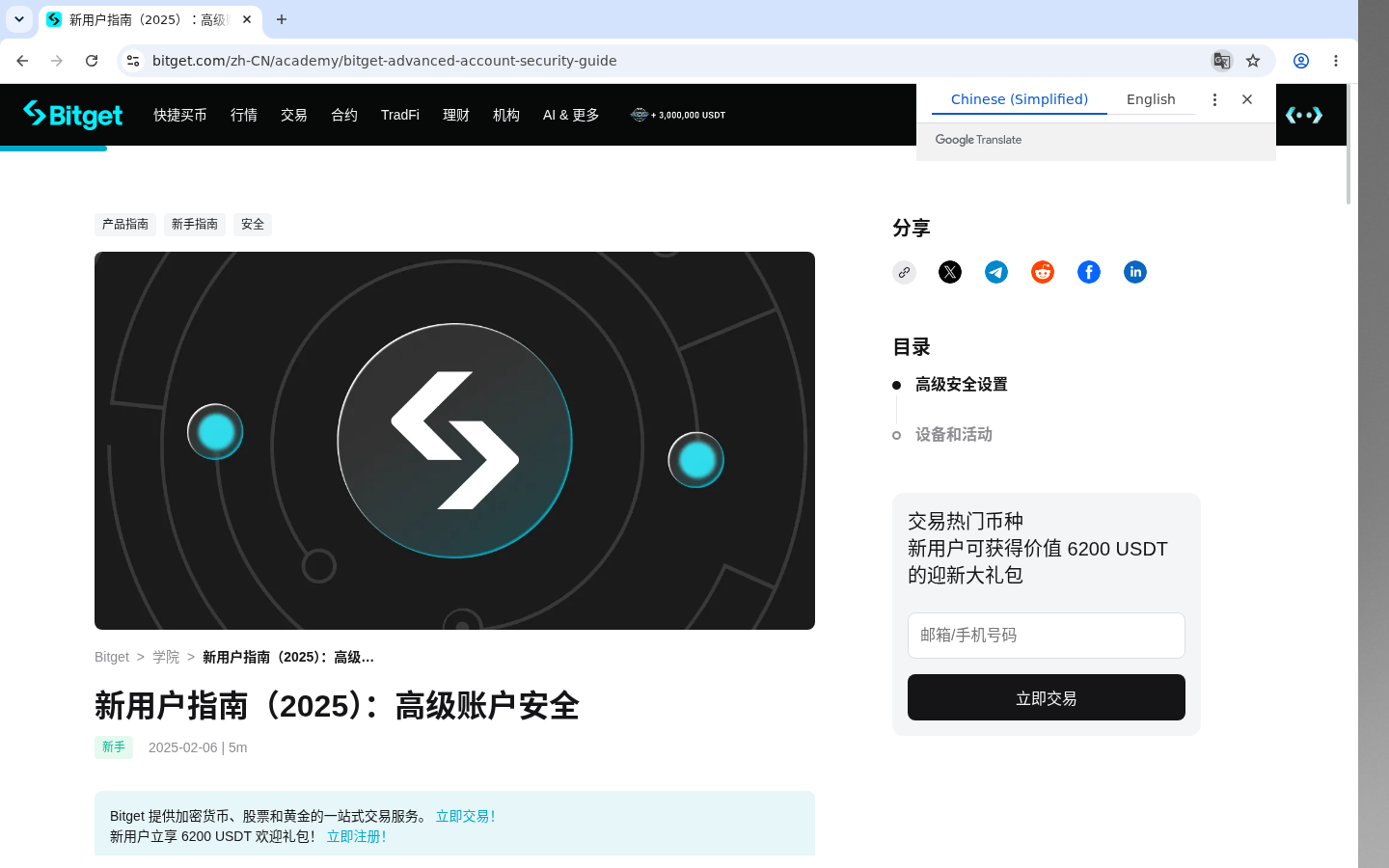Click the 安全 tag
1389x868 pixels.
click(x=253, y=225)
